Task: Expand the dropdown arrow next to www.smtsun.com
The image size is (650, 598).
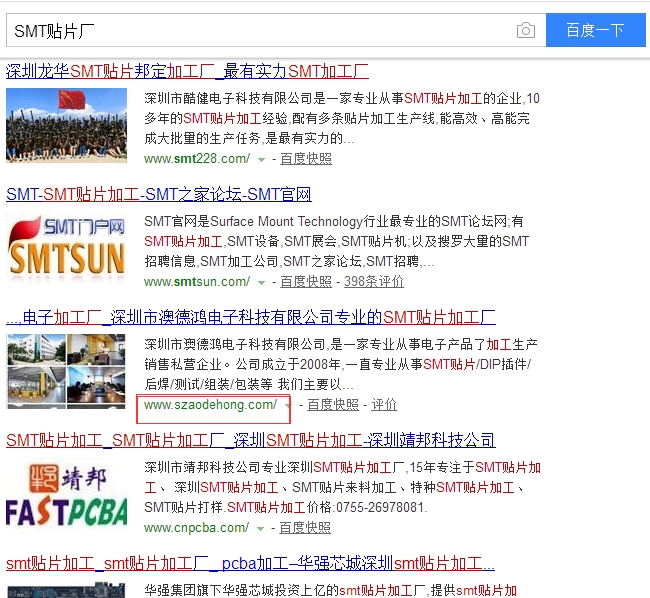Action: (261, 283)
